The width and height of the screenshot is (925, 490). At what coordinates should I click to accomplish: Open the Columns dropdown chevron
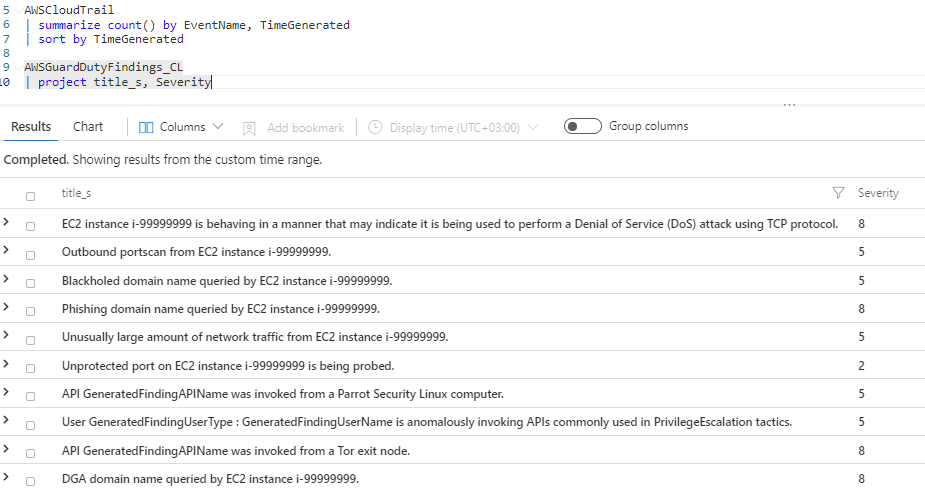[x=218, y=127]
